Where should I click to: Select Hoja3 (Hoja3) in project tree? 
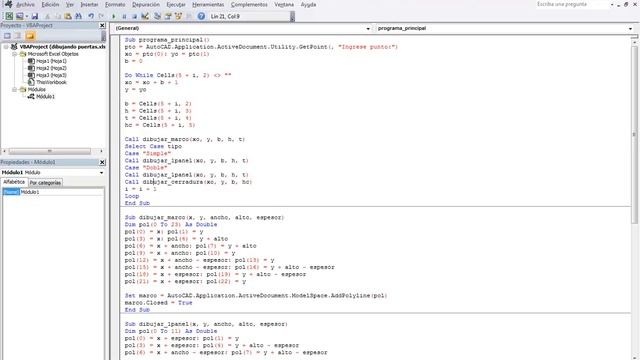coord(51,75)
